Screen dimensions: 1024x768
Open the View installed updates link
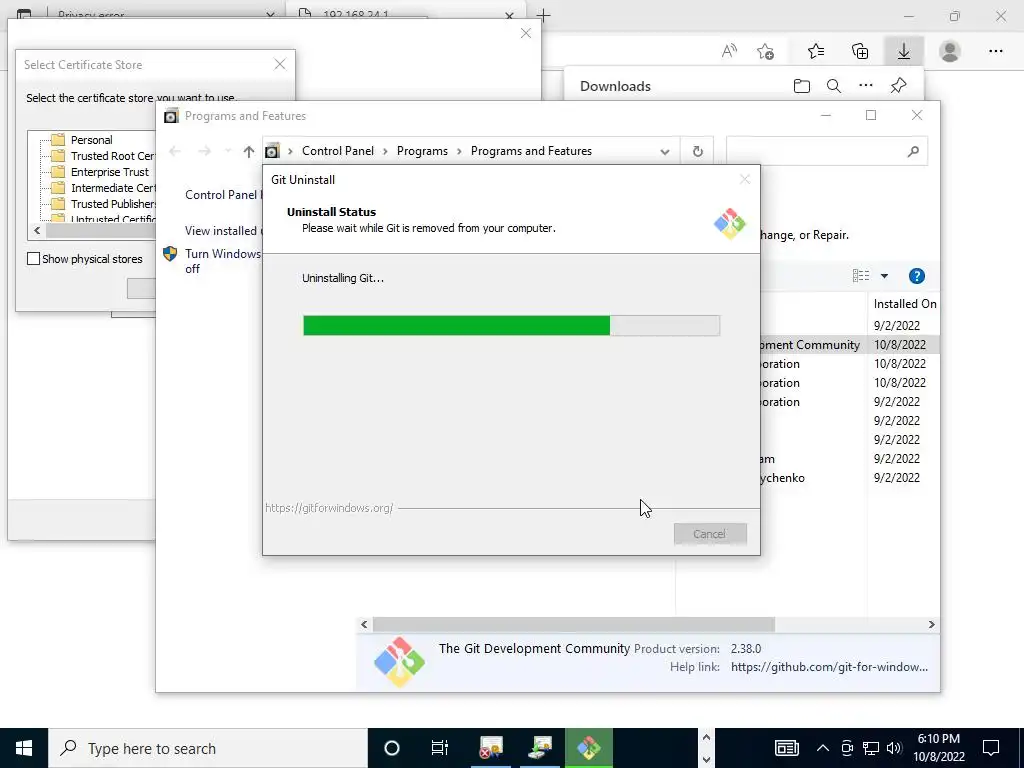point(223,231)
